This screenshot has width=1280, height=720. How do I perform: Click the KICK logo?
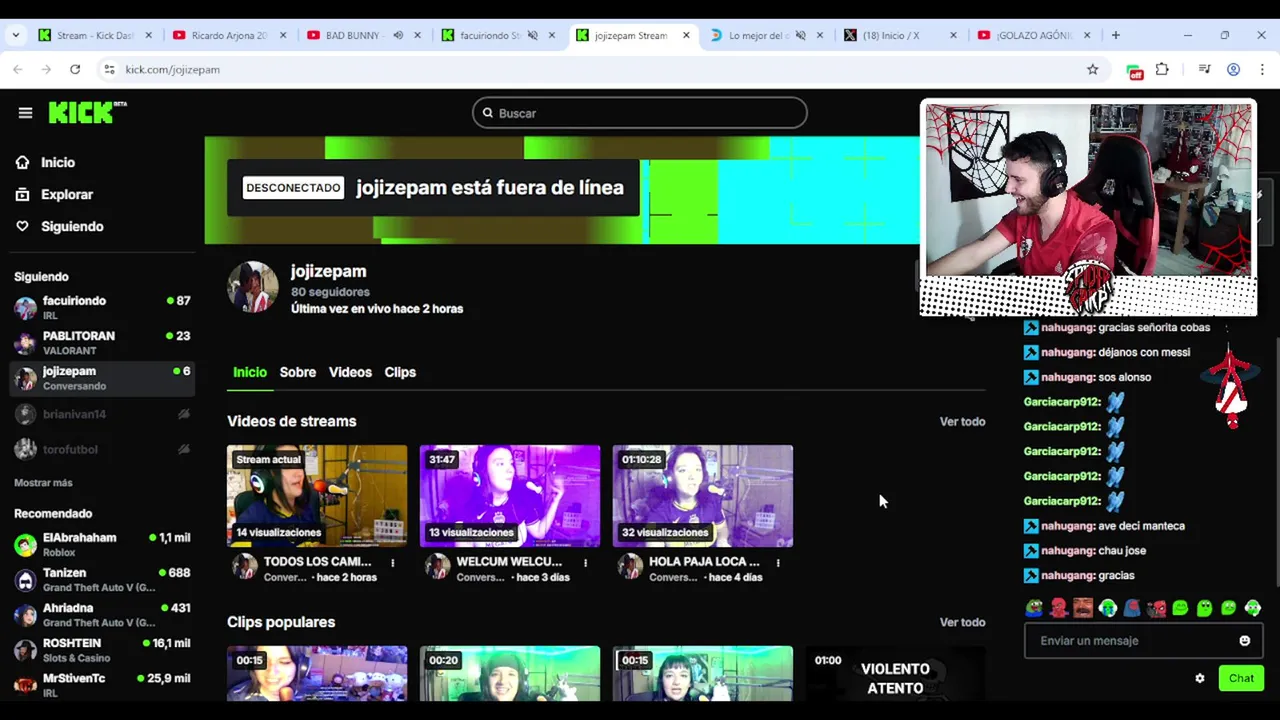[88, 112]
